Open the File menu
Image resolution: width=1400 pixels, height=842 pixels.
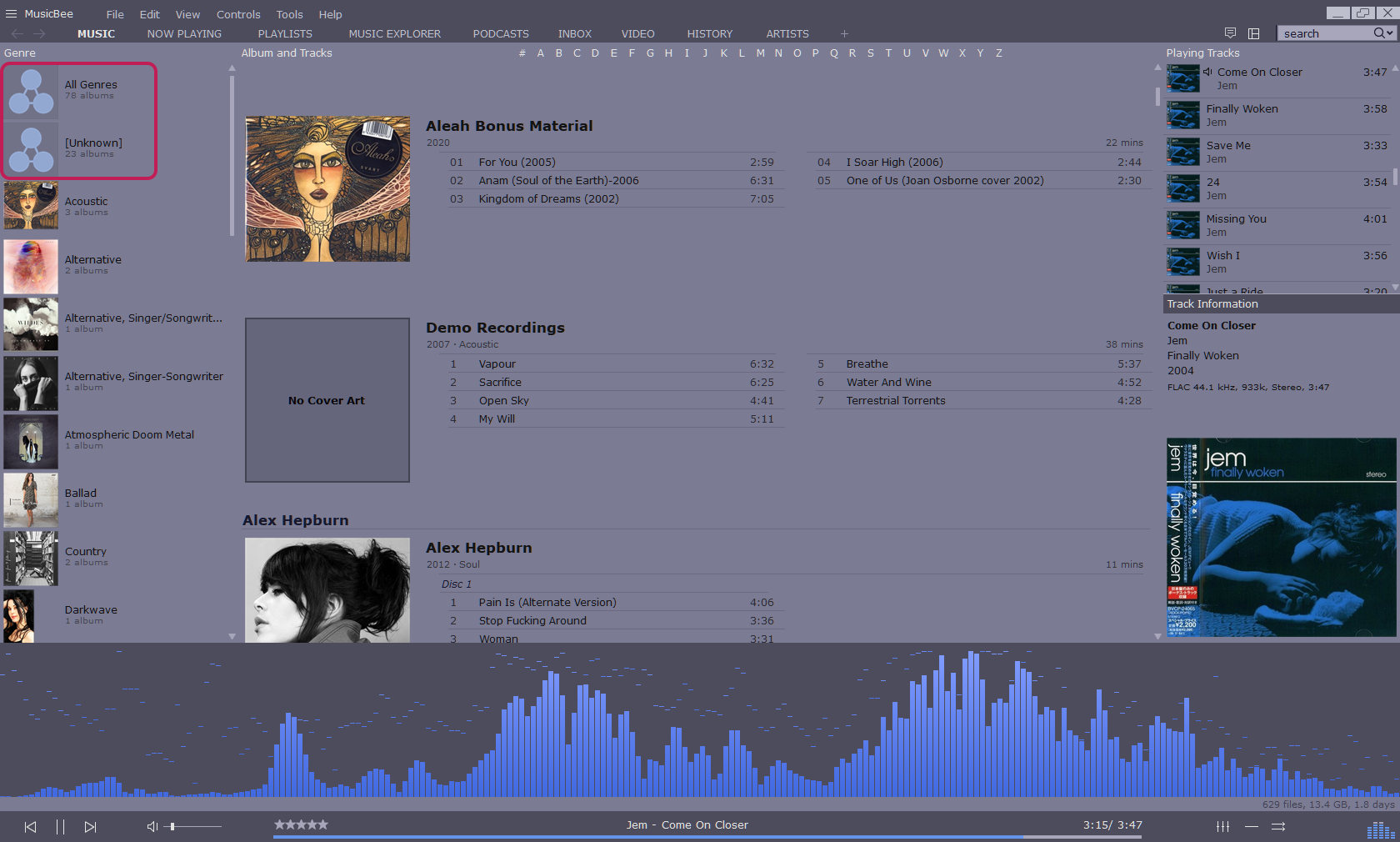click(x=115, y=14)
